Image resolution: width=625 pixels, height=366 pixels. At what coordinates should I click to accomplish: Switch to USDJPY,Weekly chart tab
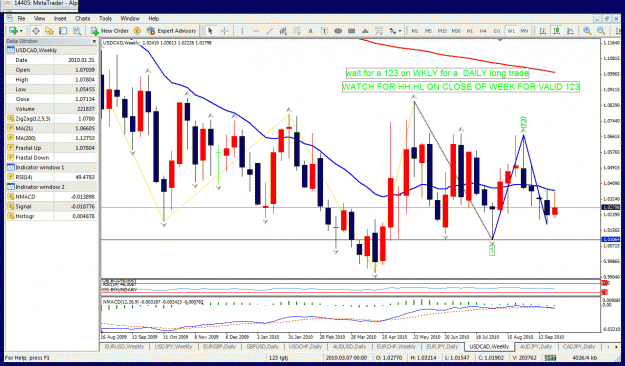click(173, 346)
